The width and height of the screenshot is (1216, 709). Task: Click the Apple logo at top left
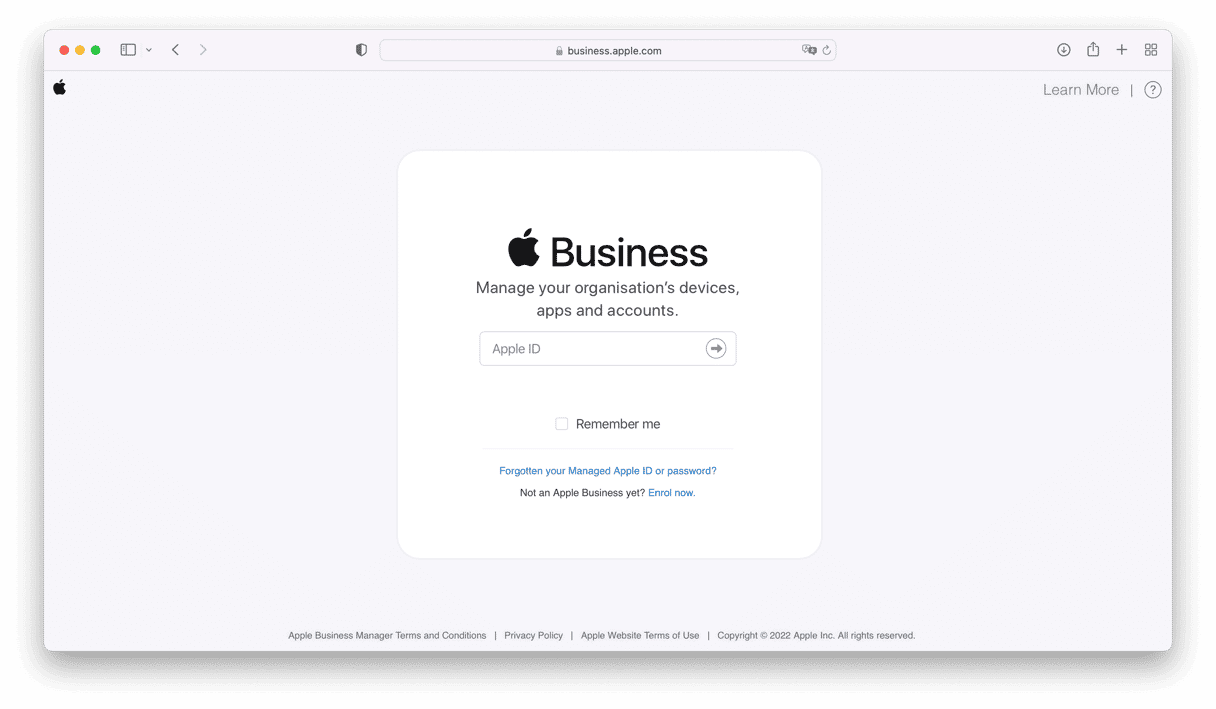[x=60, y=87]
